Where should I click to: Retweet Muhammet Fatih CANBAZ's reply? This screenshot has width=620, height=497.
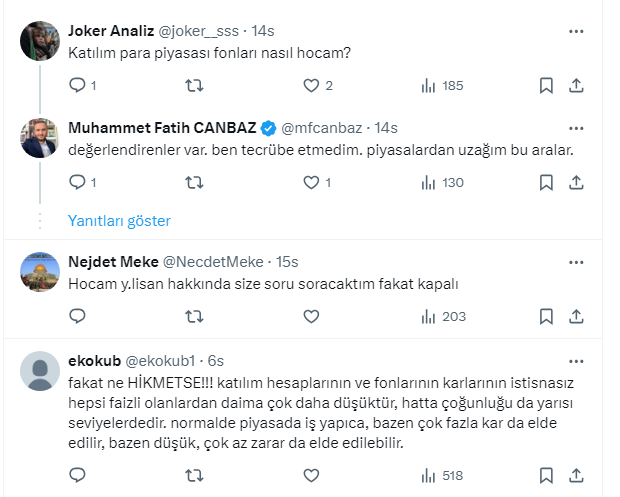194,182
